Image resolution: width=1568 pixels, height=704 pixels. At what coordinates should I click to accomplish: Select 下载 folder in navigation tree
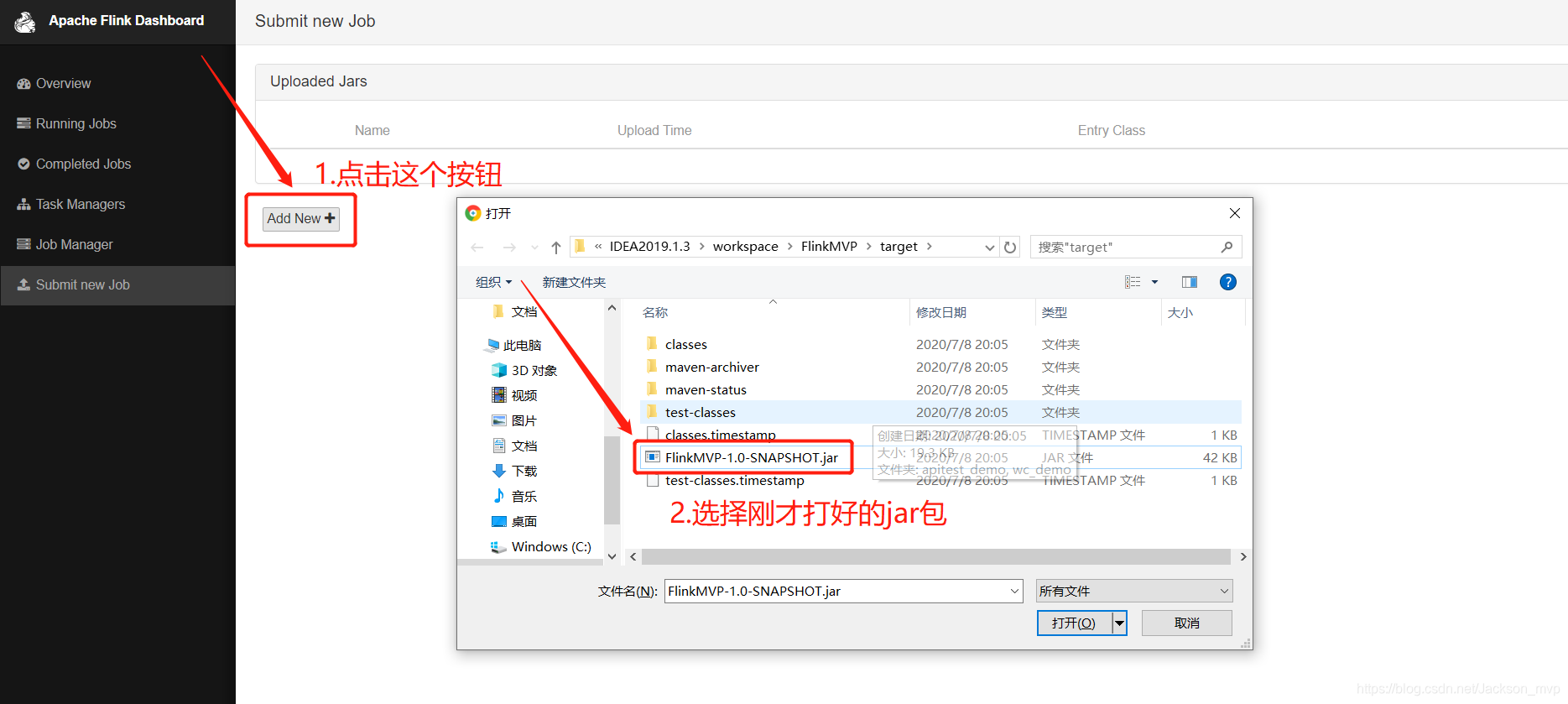[514, 471]
